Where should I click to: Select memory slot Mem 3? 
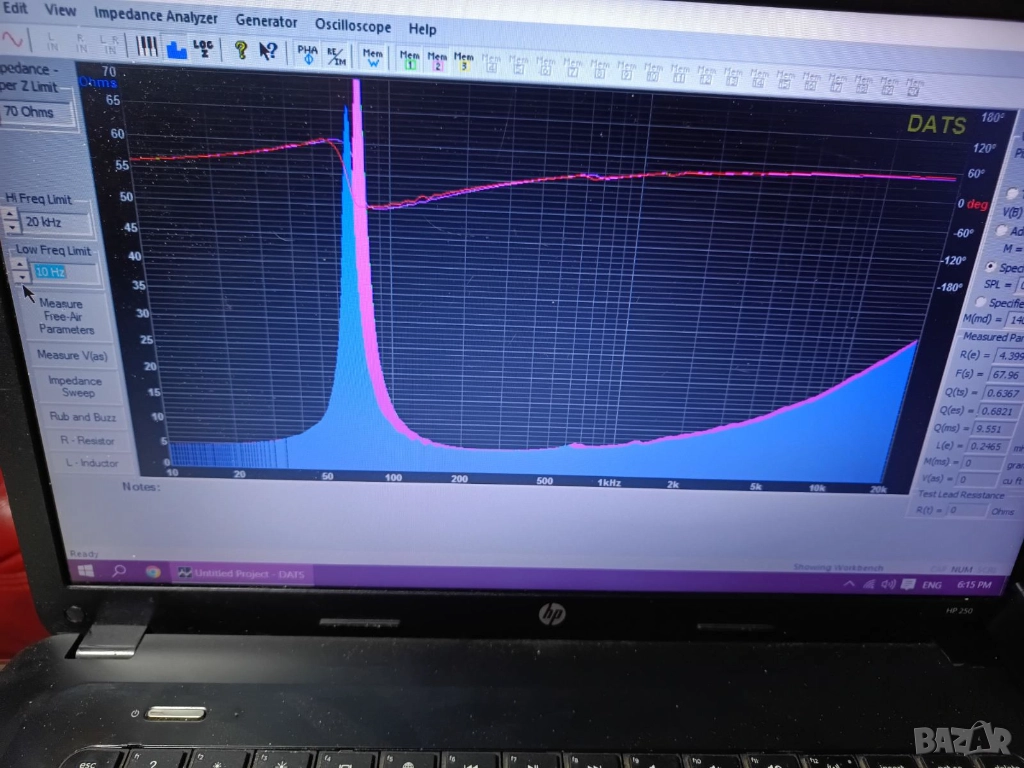(x=464, y=61)
